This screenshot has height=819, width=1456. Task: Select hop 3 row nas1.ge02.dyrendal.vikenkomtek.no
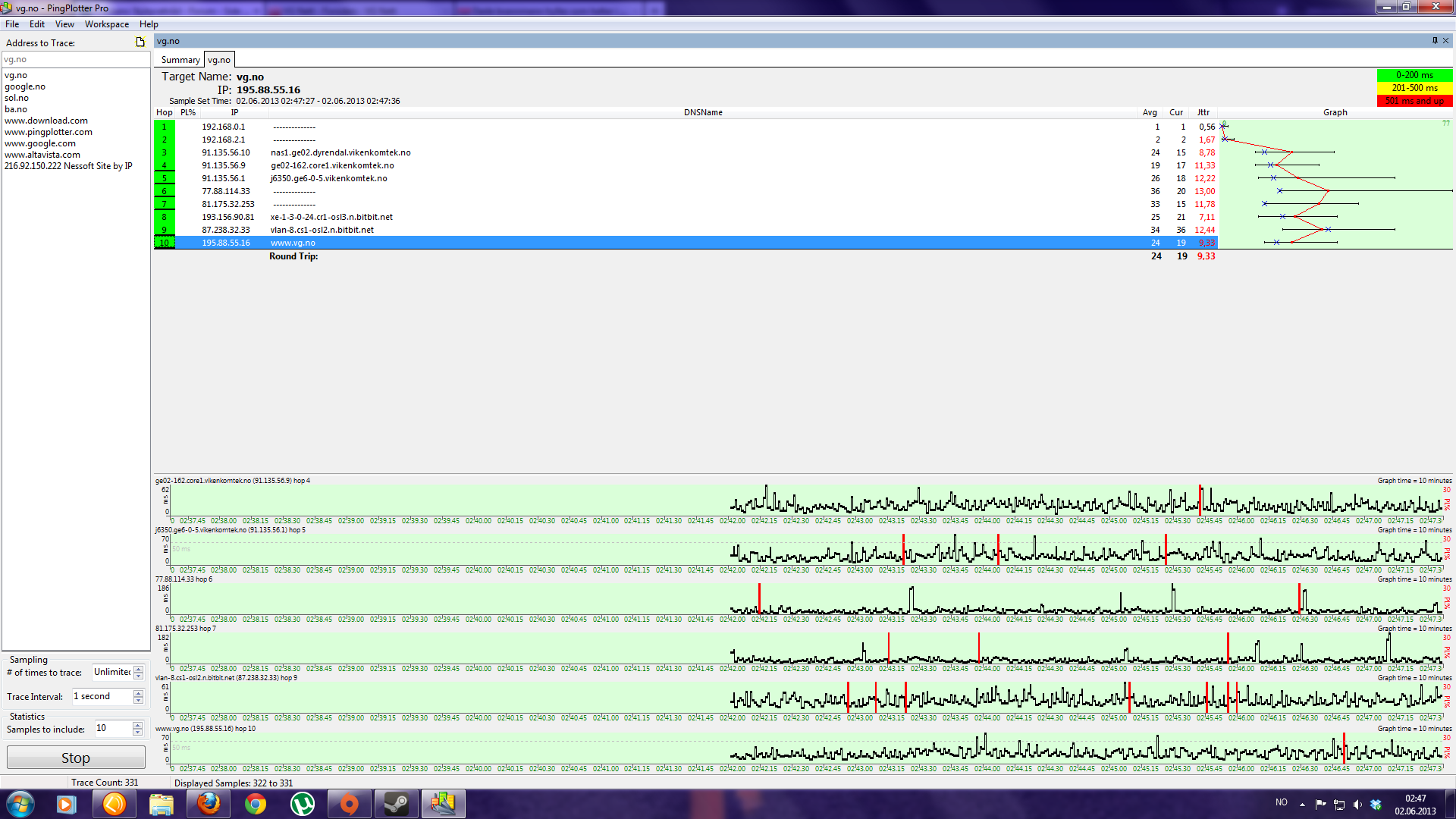click(686, 152)
